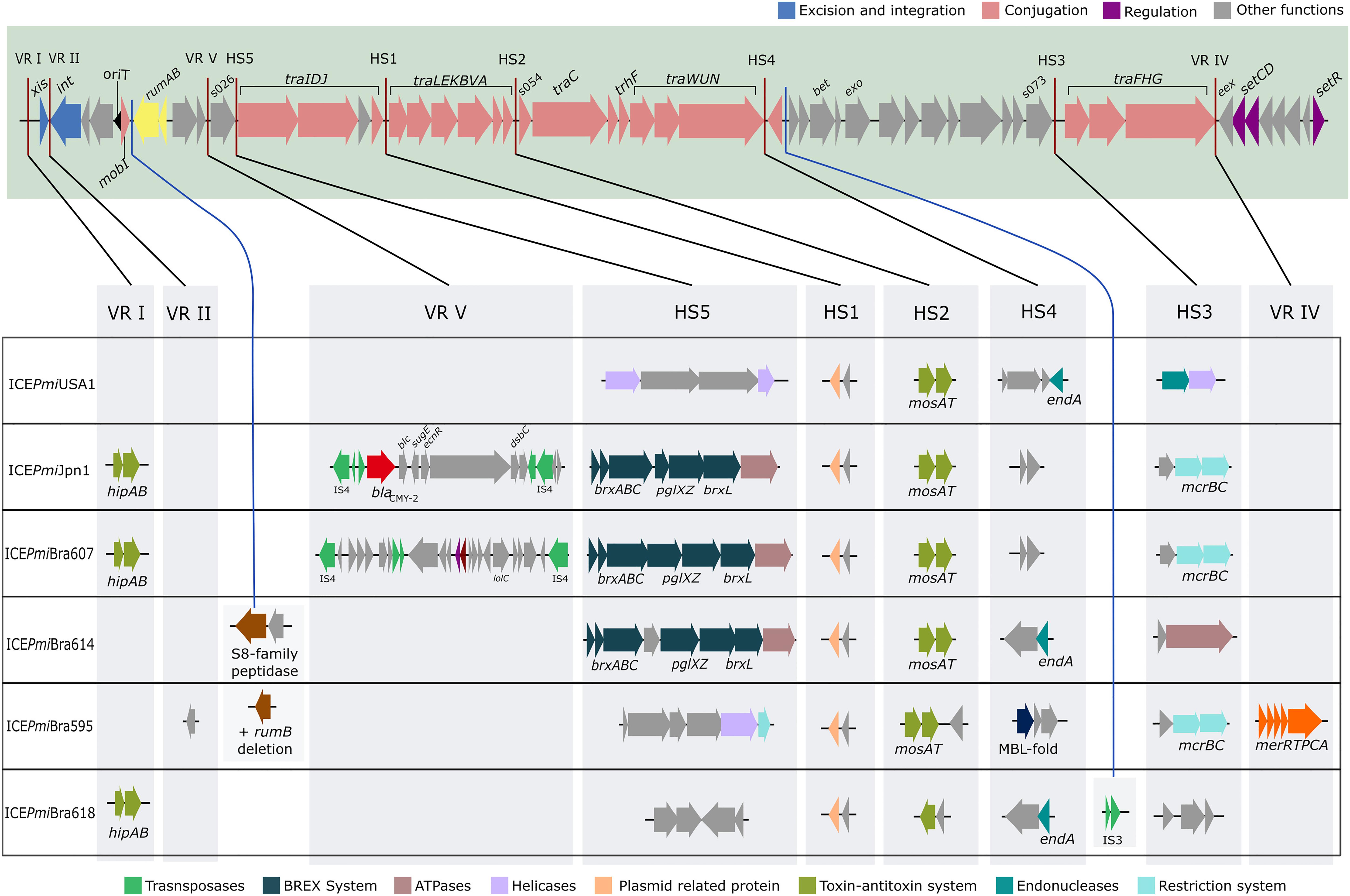The image size is (1350, 896).
Task: Click the red blaCMY-2 gene arrow
Action: 381,466
